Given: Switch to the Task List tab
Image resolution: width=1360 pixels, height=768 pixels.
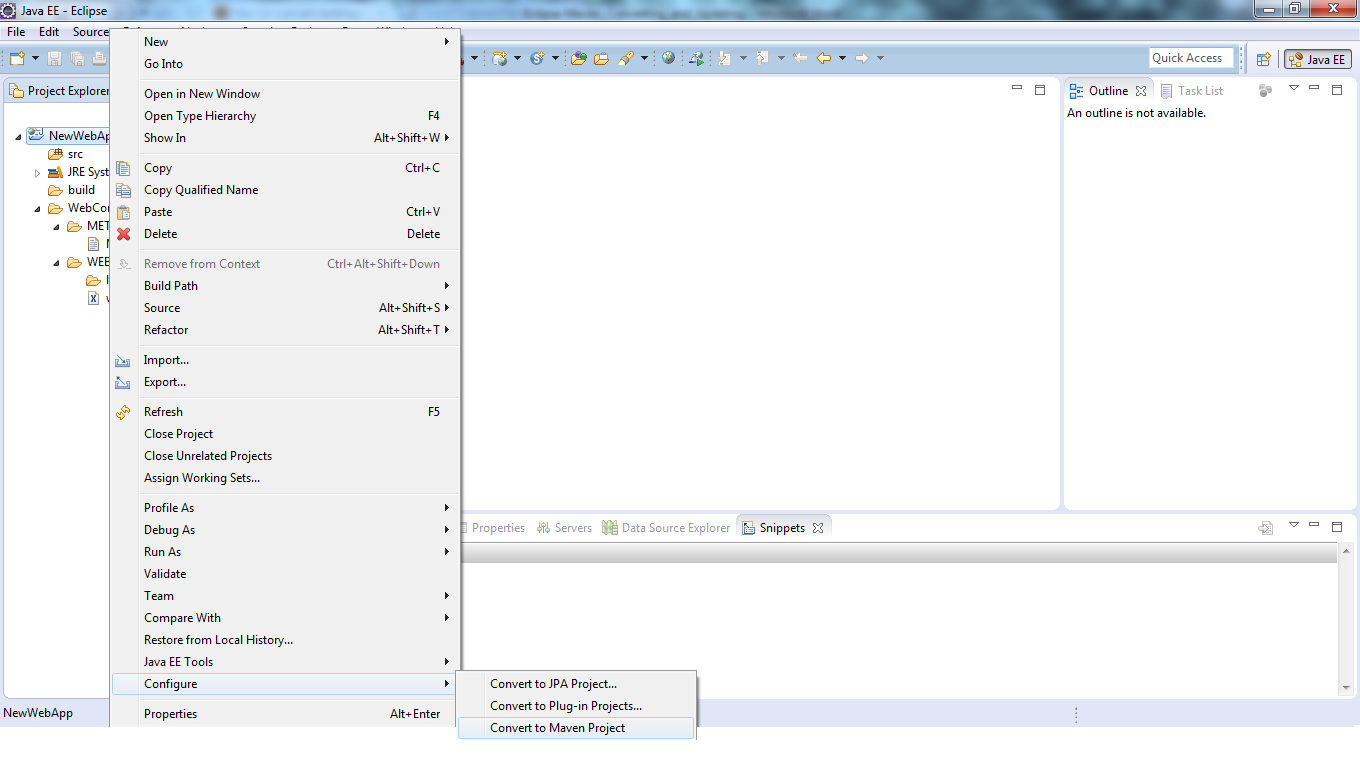Looking at the screenshot, I should [1194, 90].
